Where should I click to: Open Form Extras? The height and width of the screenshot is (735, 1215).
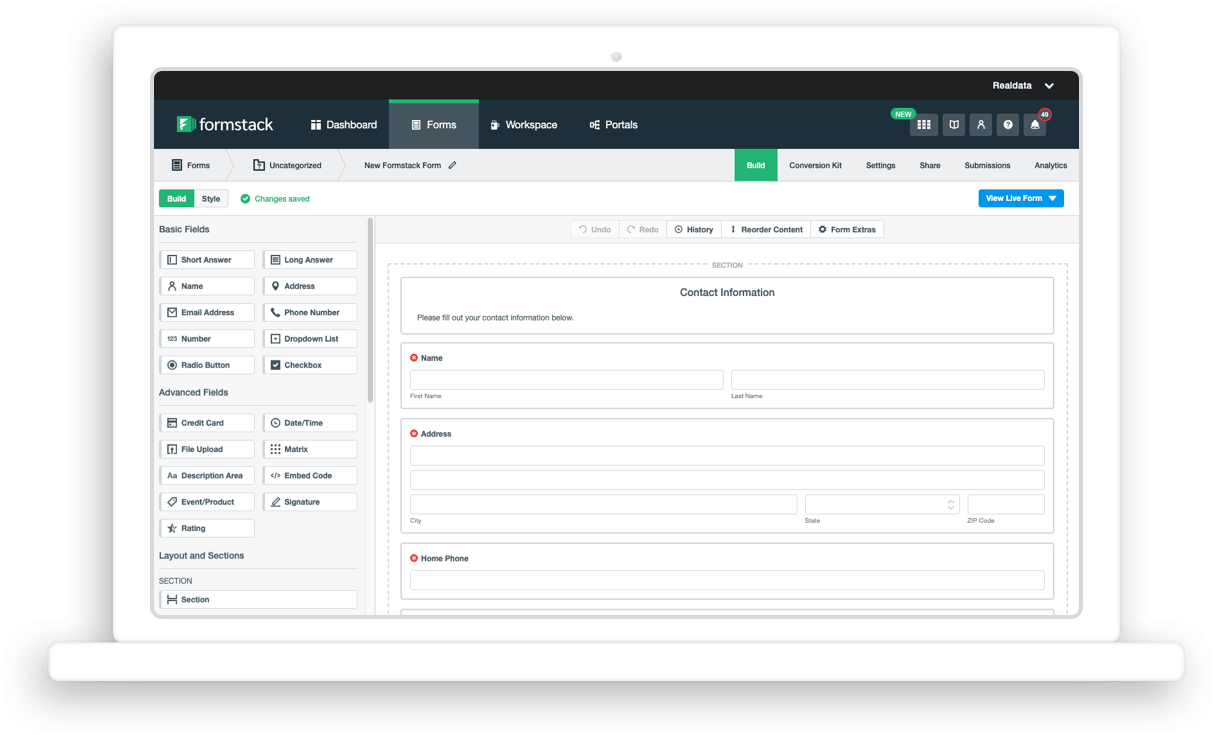847,230
